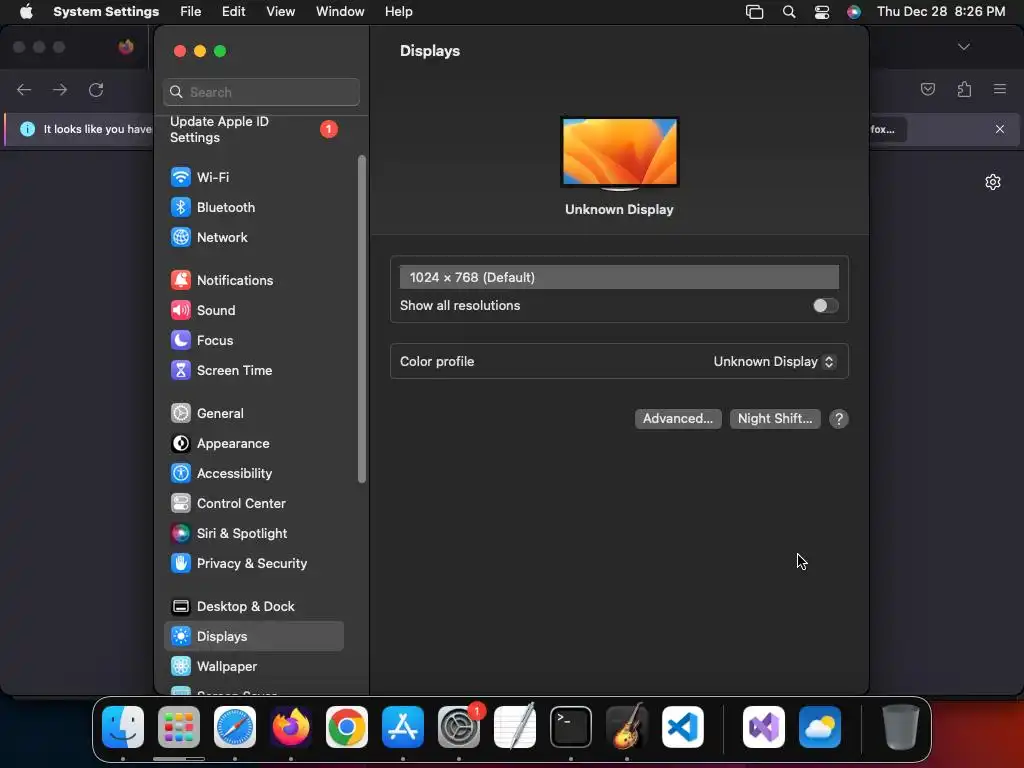Open the System Settings menu bar item
The height and width of the screenshot is (768, 1024).
(106, 12)
